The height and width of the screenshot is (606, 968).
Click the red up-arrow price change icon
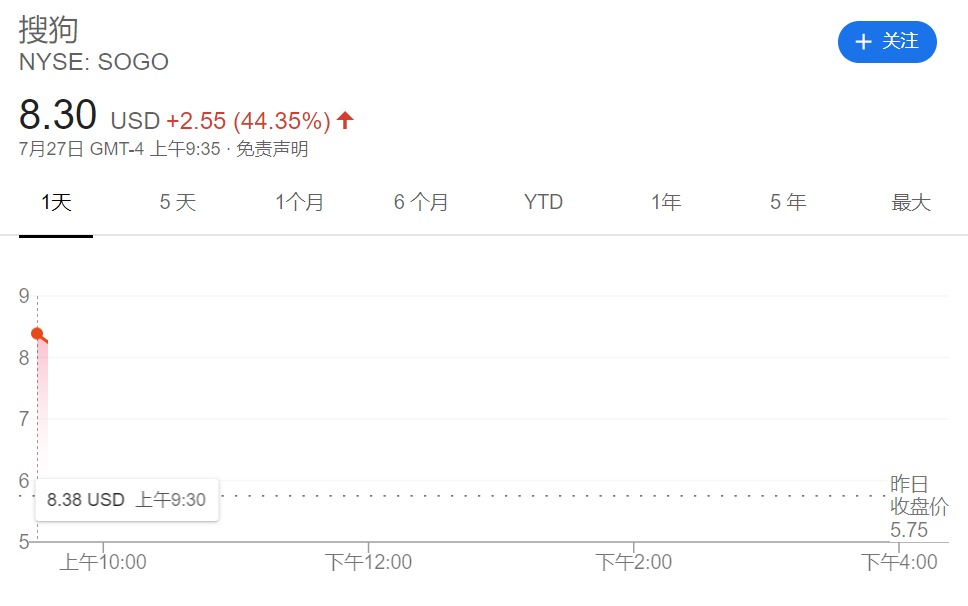(x=345, y=120)
